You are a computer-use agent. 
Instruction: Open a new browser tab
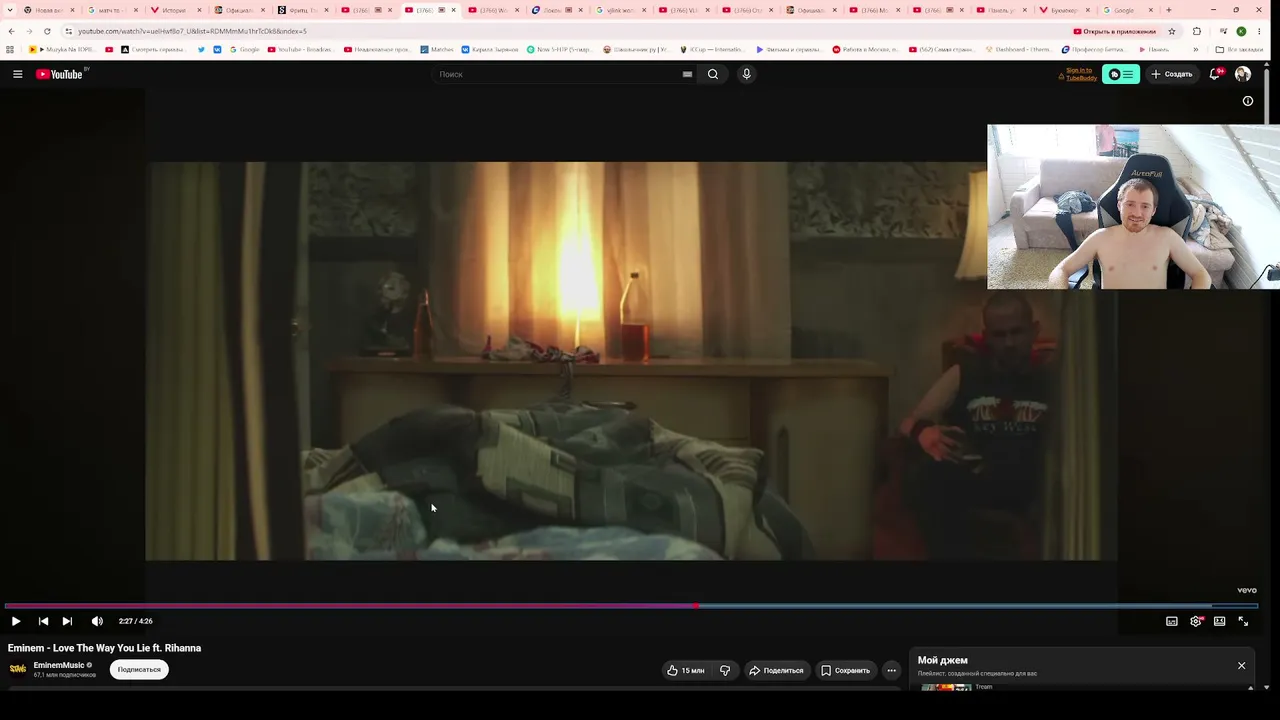pos(1169,10)
